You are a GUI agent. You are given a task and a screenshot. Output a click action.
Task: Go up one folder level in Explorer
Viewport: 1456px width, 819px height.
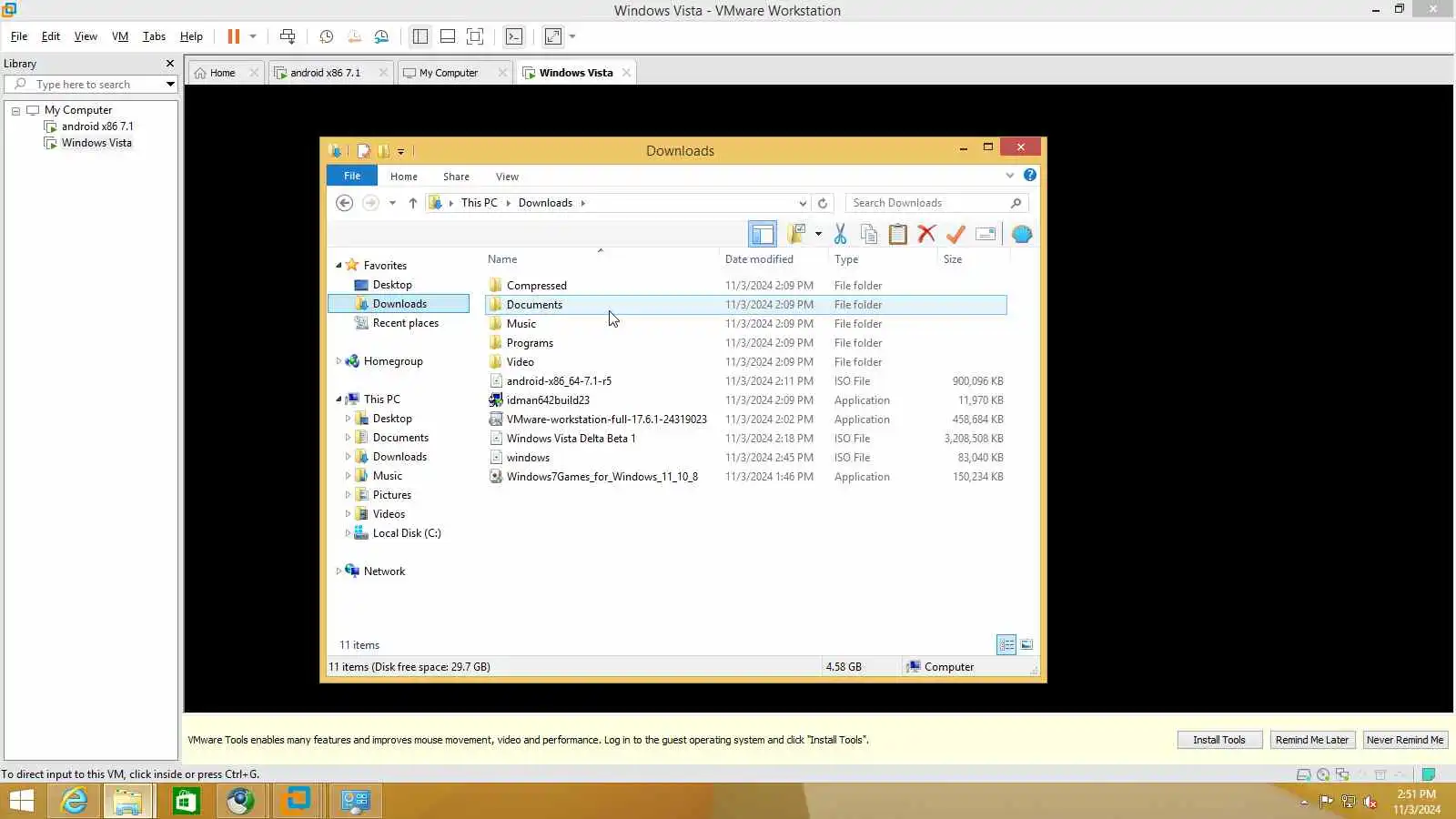pyautogui.click(x=412, y=203)
